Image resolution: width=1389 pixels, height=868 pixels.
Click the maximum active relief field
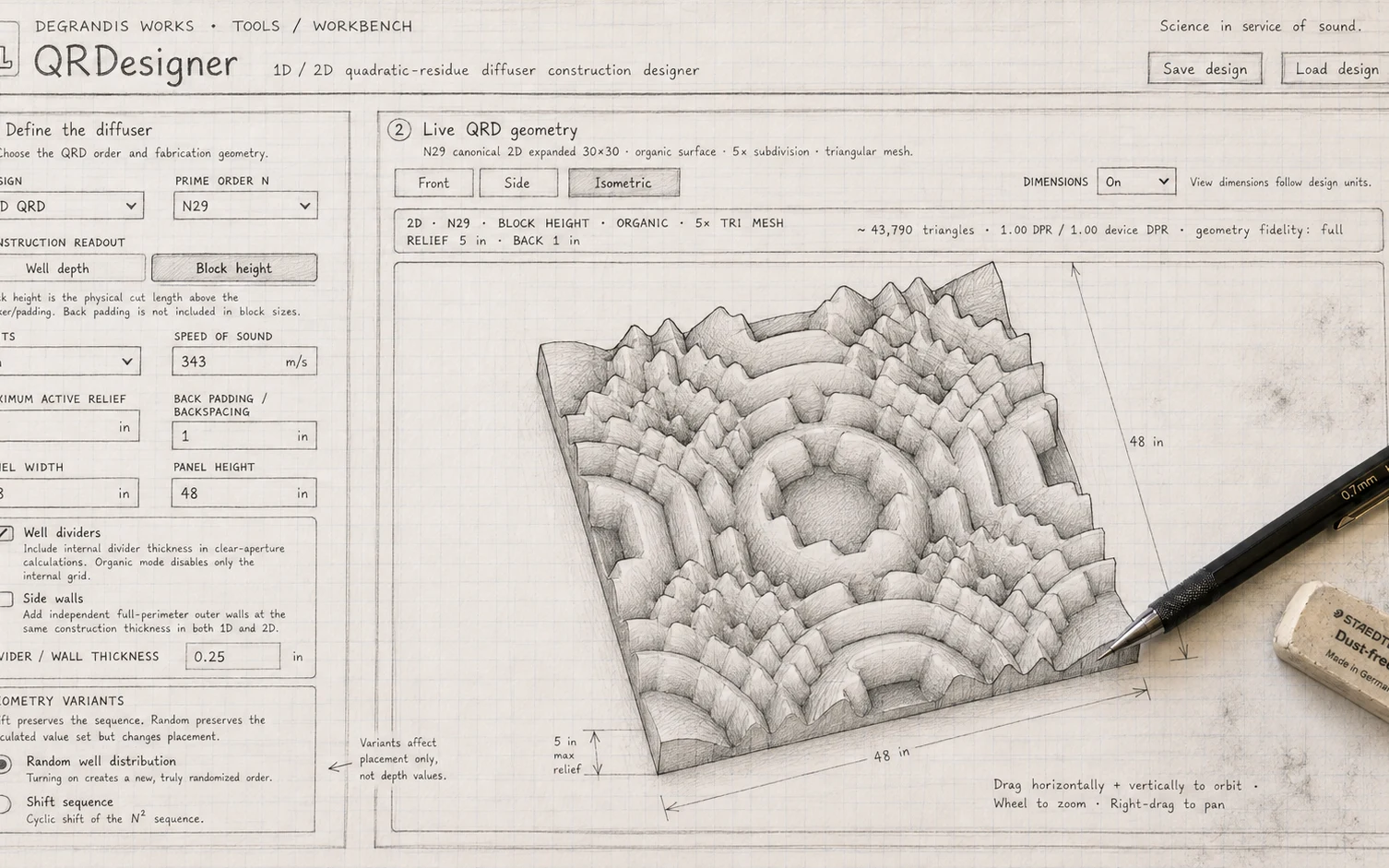point(69,427)
